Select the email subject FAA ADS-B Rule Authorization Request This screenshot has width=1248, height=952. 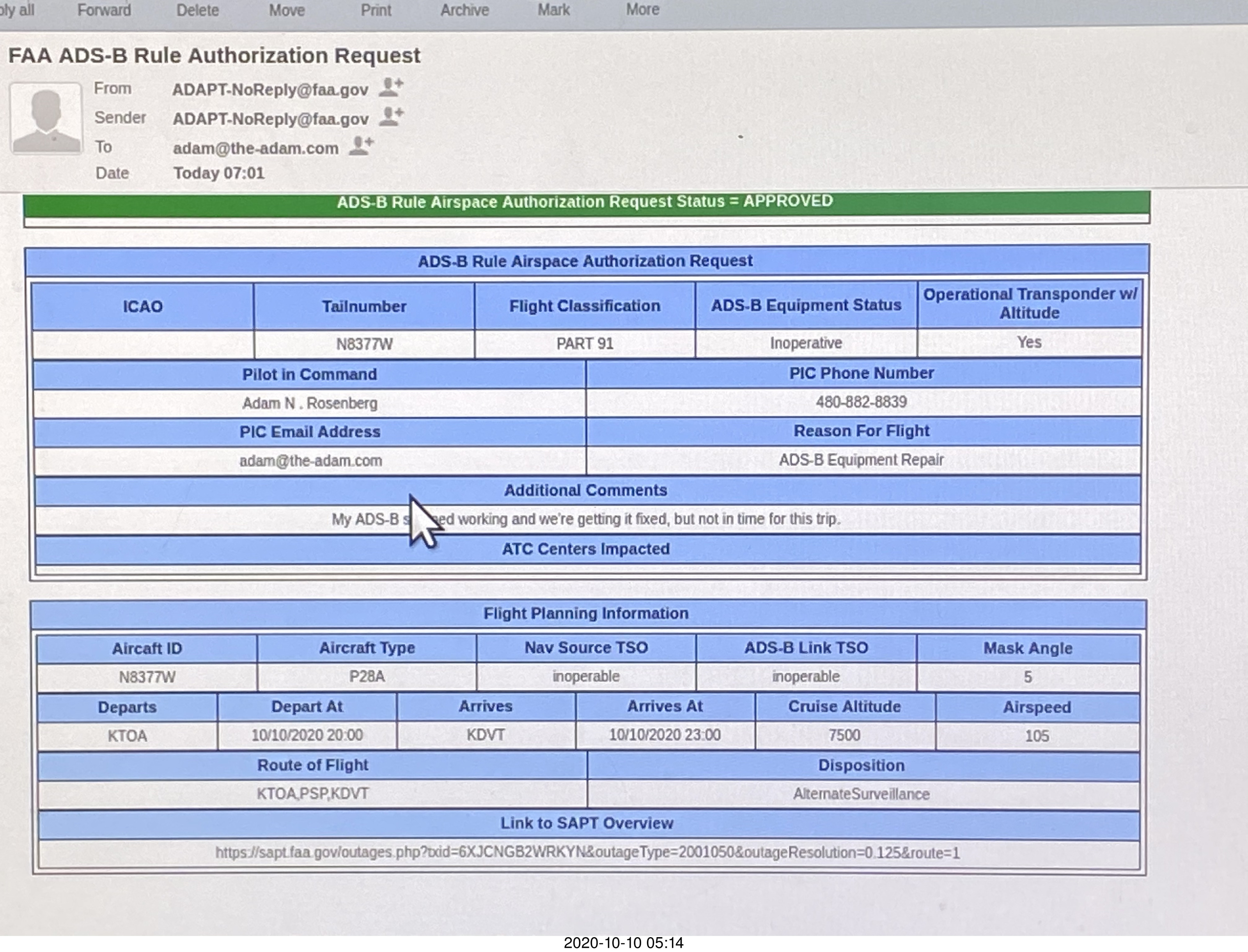(x=214, y=55)
